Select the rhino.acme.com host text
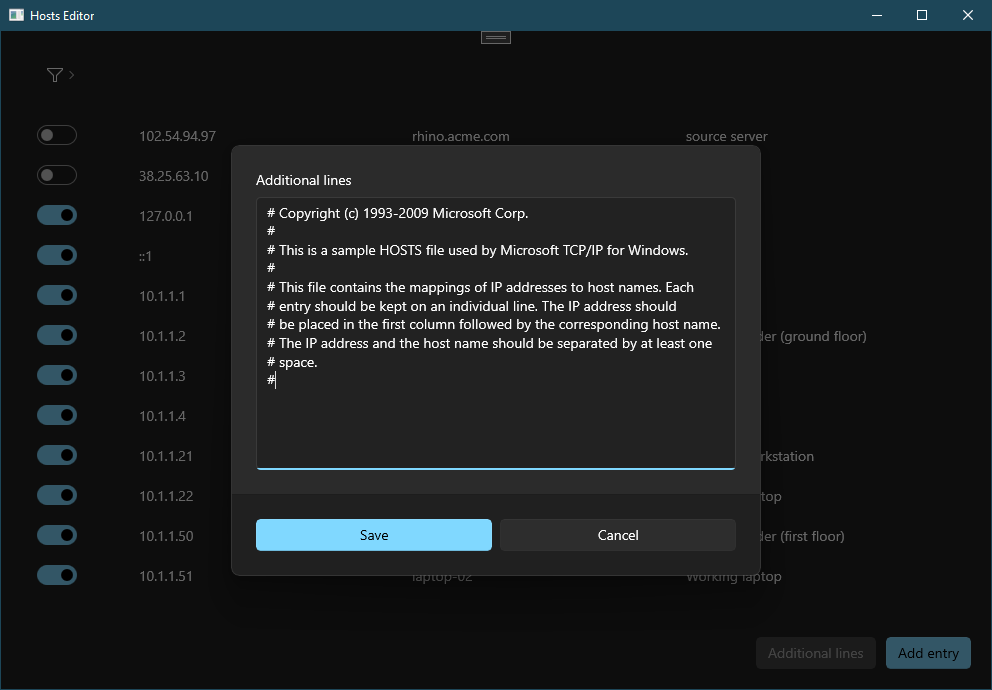992x690 pixels. coord(461,137)
